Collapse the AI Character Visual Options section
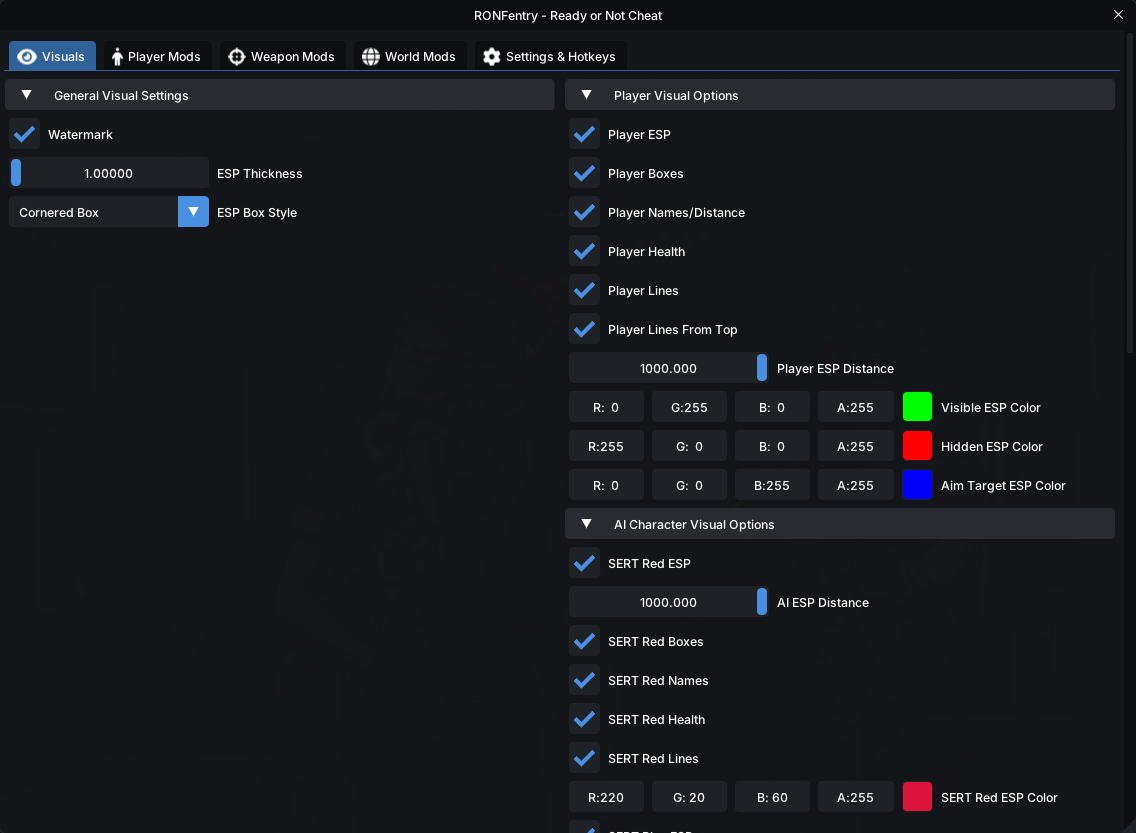This screenshot has width=1136, height=833. 840,524
